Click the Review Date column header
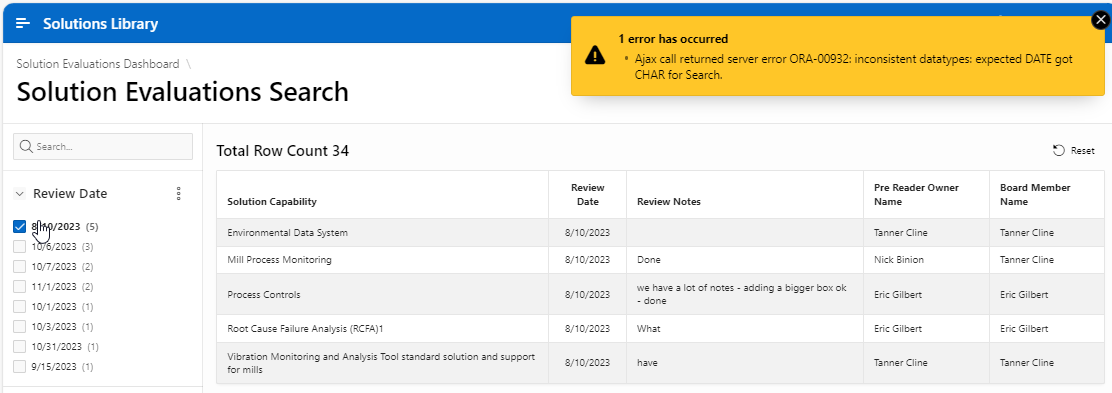Image resolution: width=1112 pixels, height=393 pixels. tap(587, 194)
